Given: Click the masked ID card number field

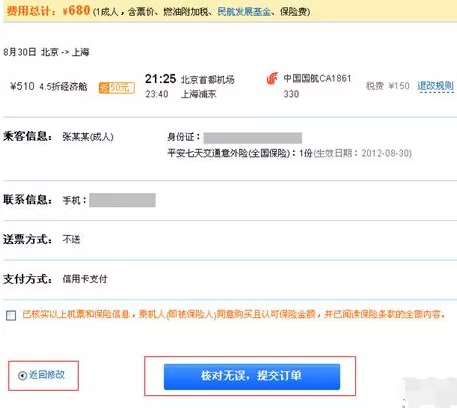Looking at the screenshot, I should tap(253, 138).
